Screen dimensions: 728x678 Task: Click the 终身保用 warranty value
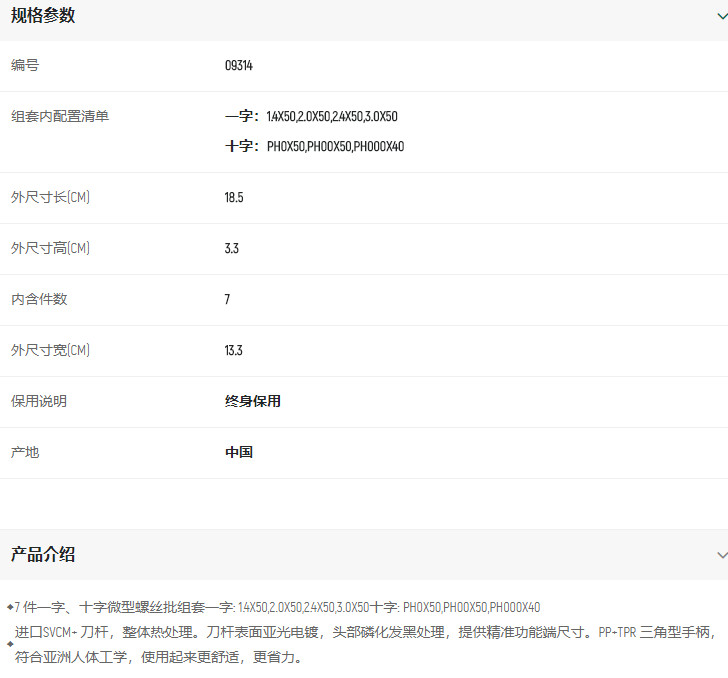coord(253,402)
